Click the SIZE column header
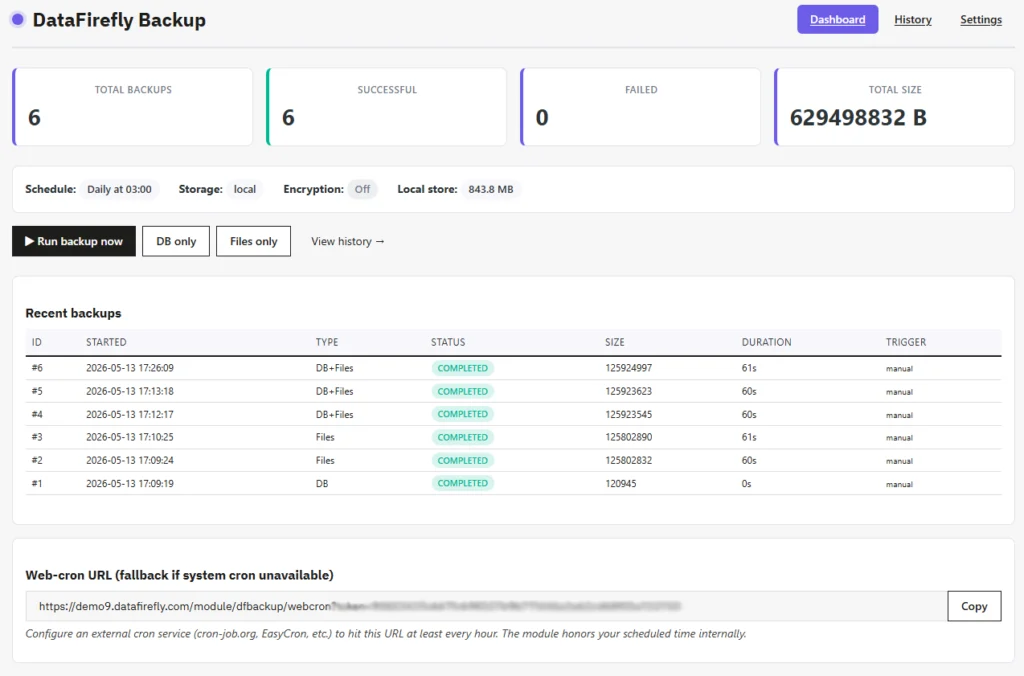 (615, 342)
